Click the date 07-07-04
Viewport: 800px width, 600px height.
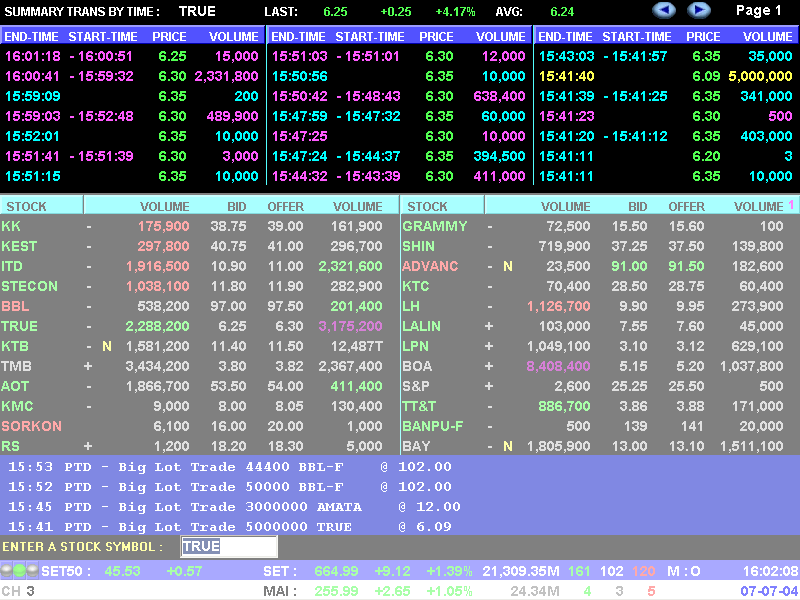tap(769, 591)
